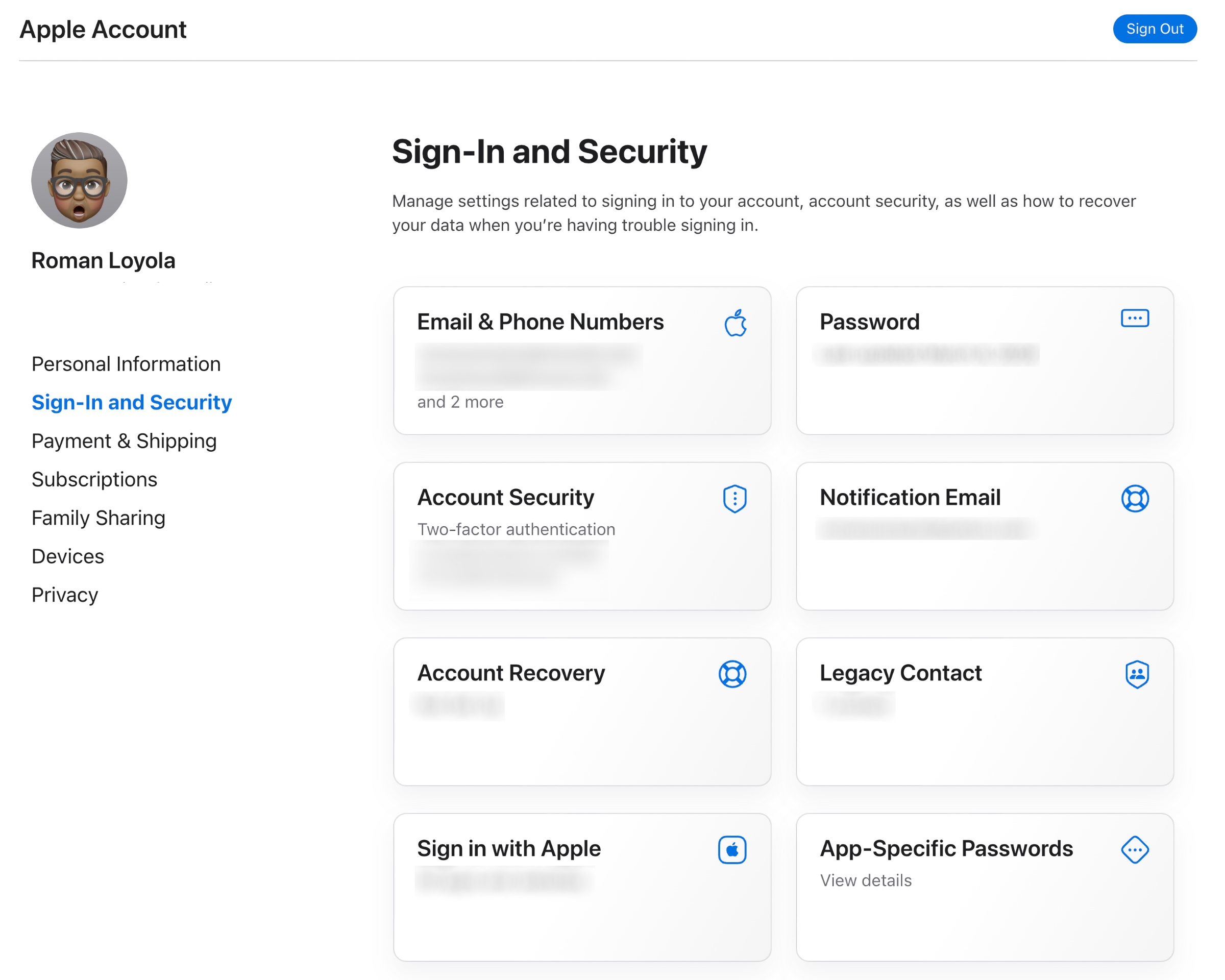Click the Apple icon on Sign in with Apple card

click(x=732, y=850)
